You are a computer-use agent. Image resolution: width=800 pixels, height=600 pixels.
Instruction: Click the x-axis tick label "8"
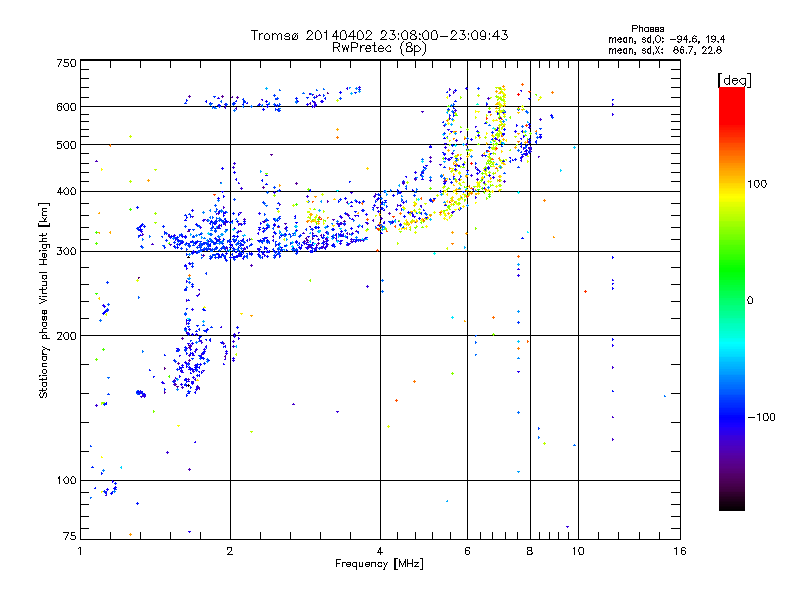coord(530,551)
